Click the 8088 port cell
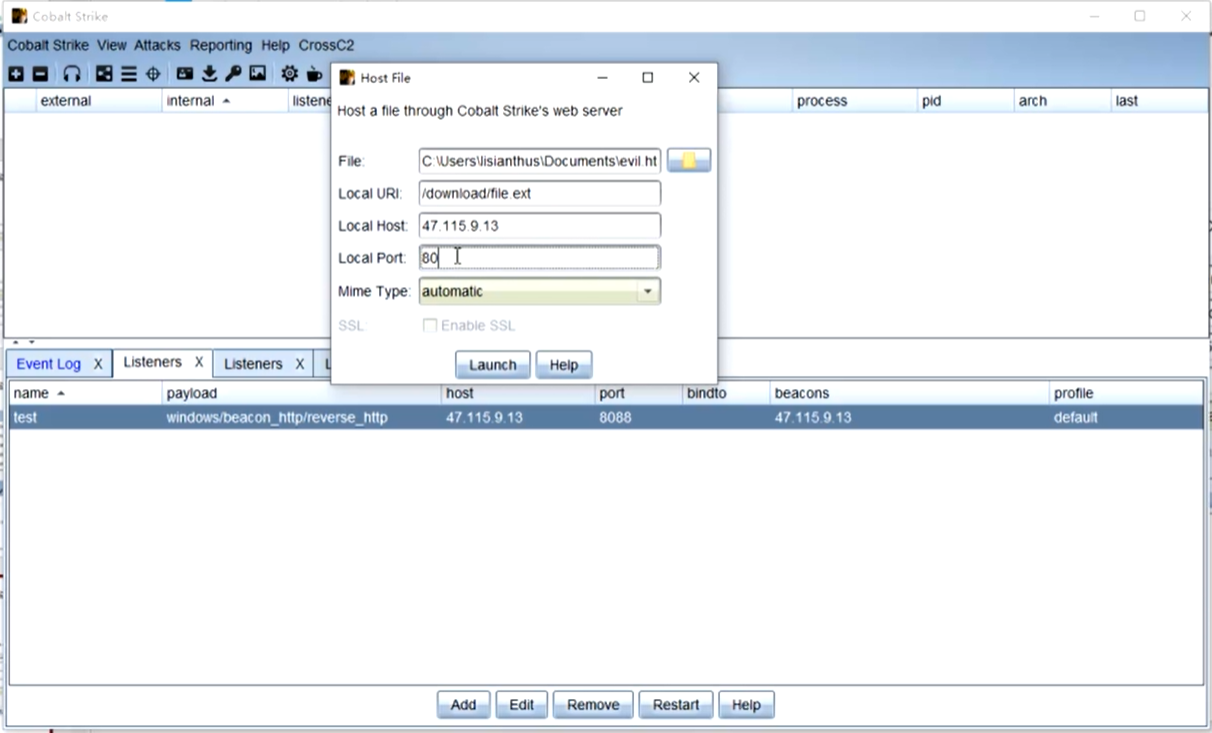The width and height of the screenshot is (1212, 733). coord(639,417)
